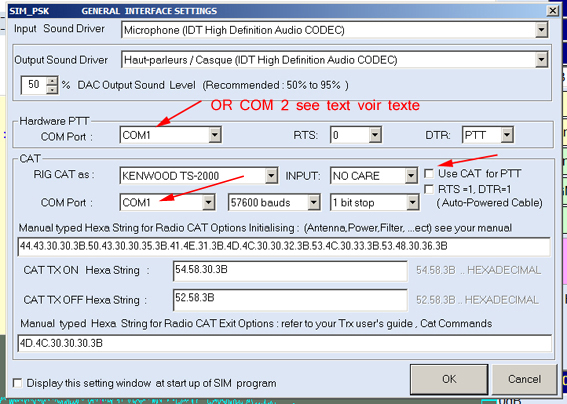The image size is (567, 404).
Task: Enable the Use CAT for PTT checkbox
Action: [429, 174]
